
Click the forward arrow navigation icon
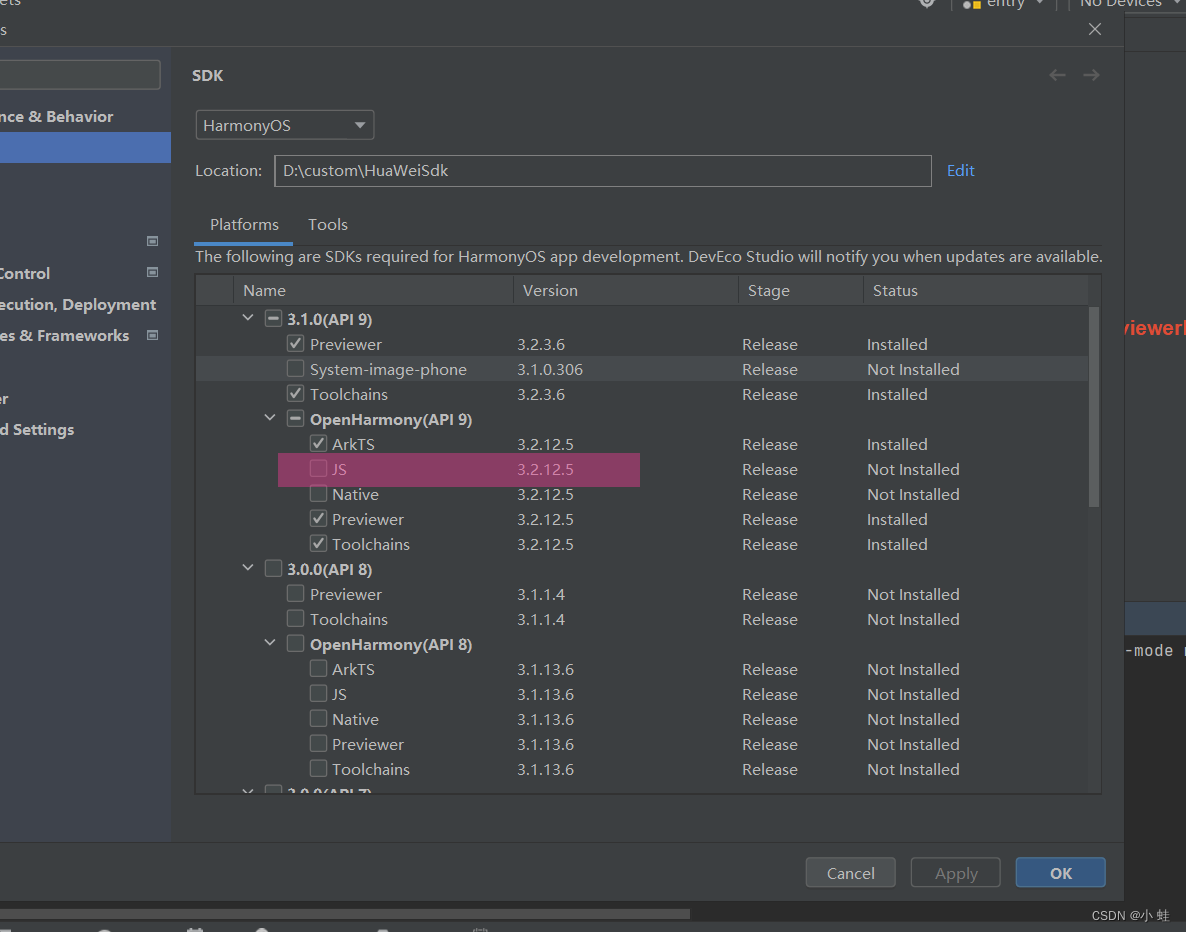1091,75
